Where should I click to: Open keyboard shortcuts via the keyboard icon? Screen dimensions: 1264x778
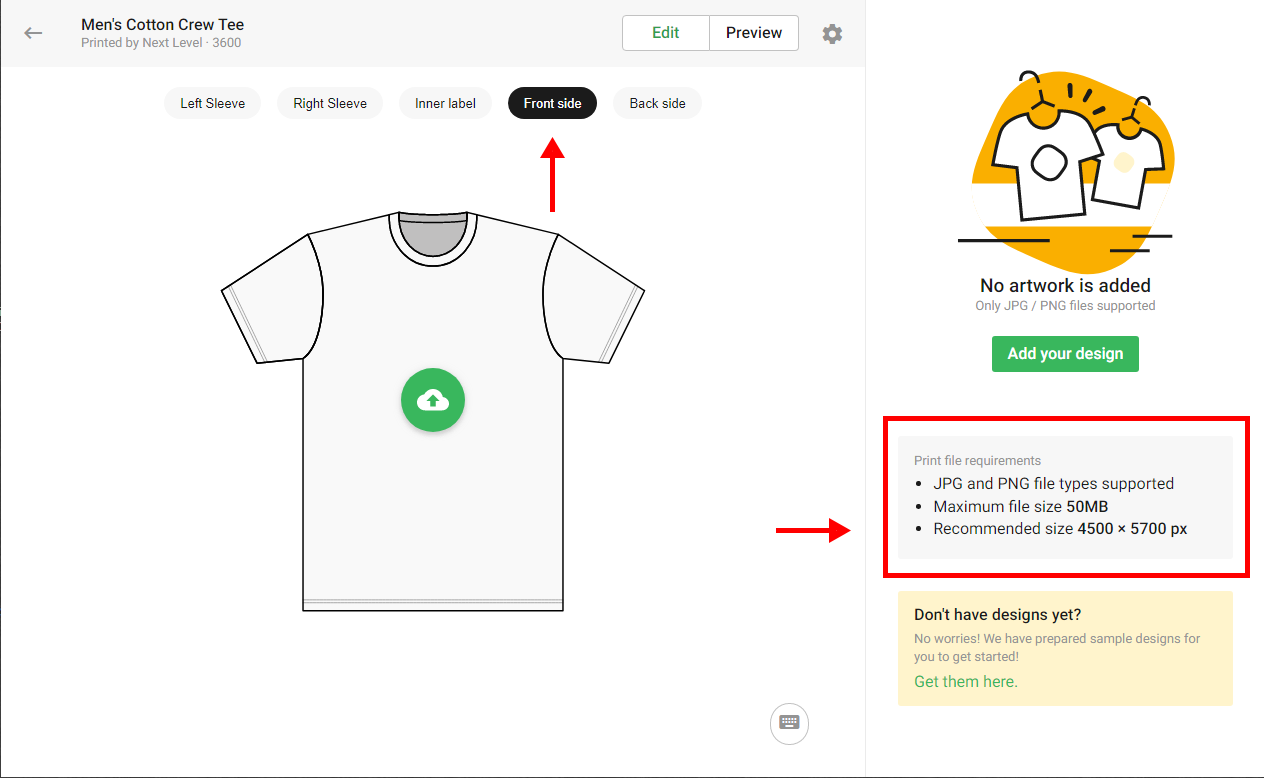click(x=789, y=723)
